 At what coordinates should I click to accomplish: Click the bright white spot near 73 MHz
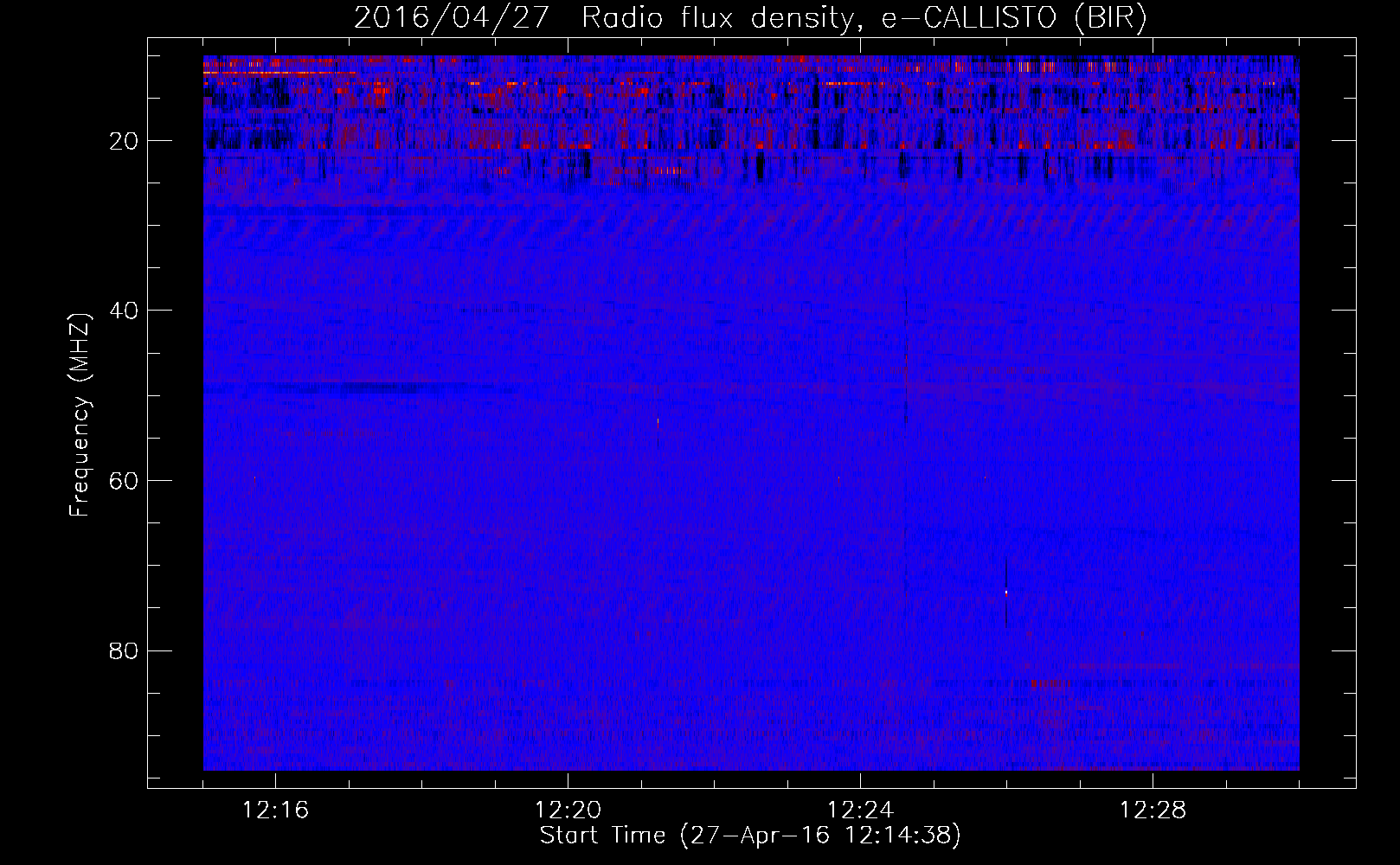pos(1006,593)
